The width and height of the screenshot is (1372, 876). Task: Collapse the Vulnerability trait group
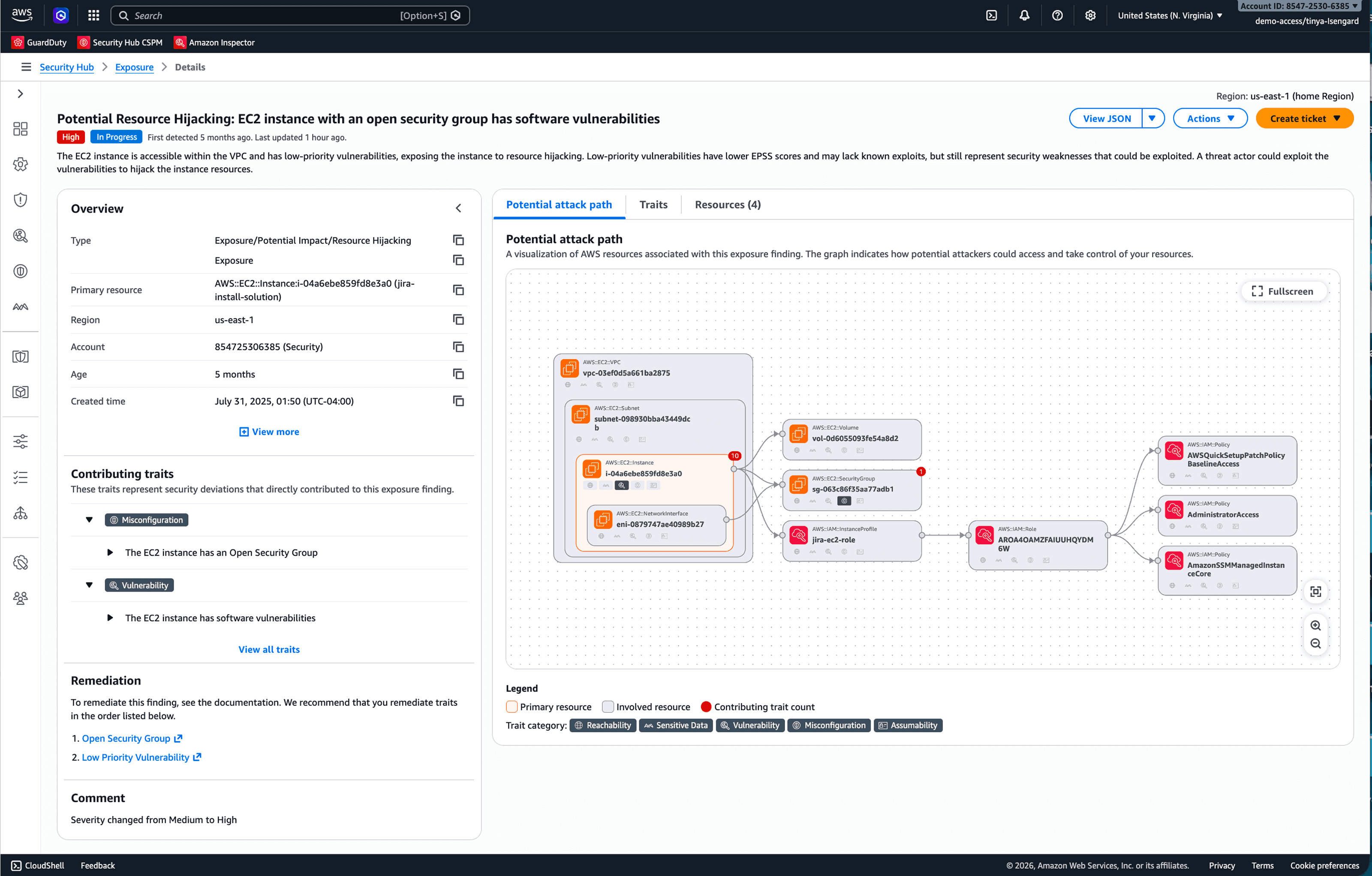(x=90, y=585)
